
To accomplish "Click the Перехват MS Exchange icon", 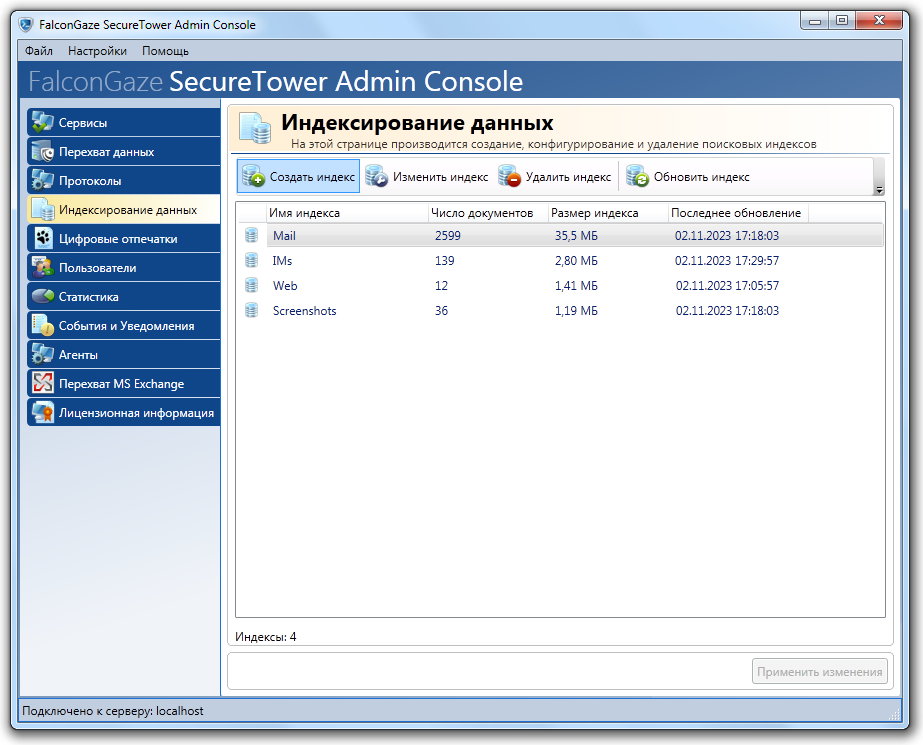I will pyautogui.click(x=43, y=383).
